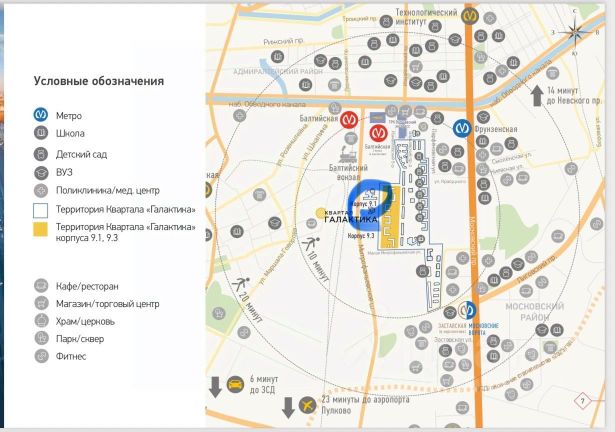Click the Троицкий пр. street label
This screenshot has width=615, height=432.
coord(360,18)
